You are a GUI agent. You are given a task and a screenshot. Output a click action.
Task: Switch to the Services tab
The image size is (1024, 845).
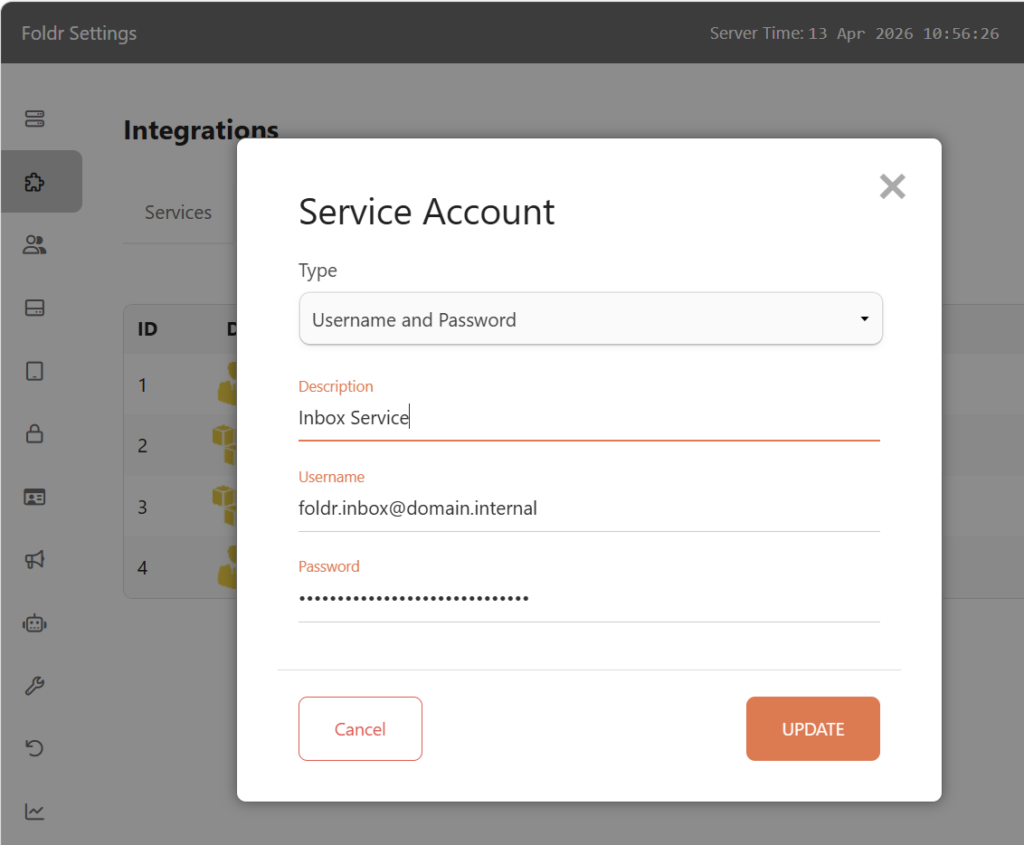pos(178,212)
